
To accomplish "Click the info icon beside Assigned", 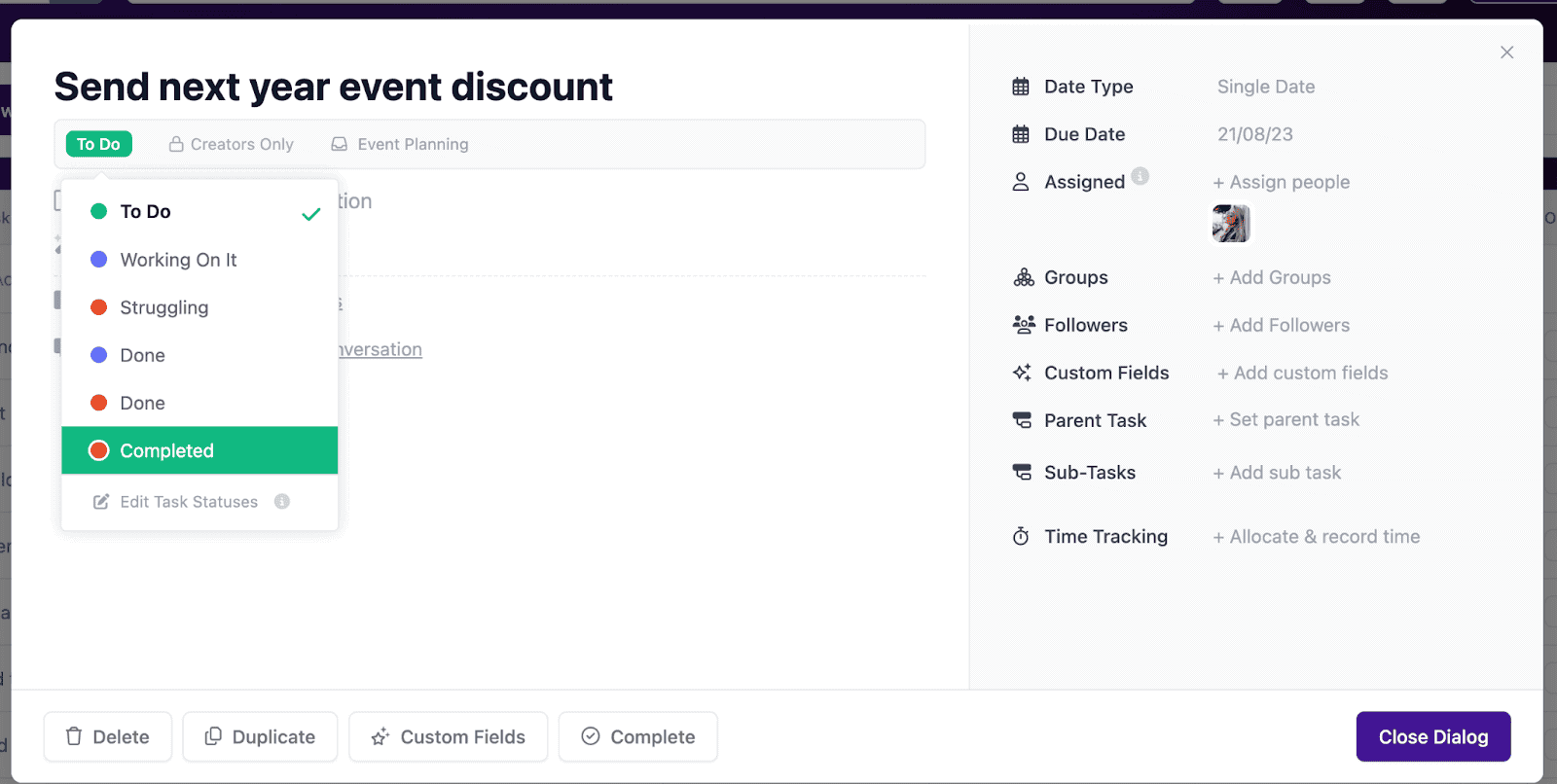I will point(1141,176).
